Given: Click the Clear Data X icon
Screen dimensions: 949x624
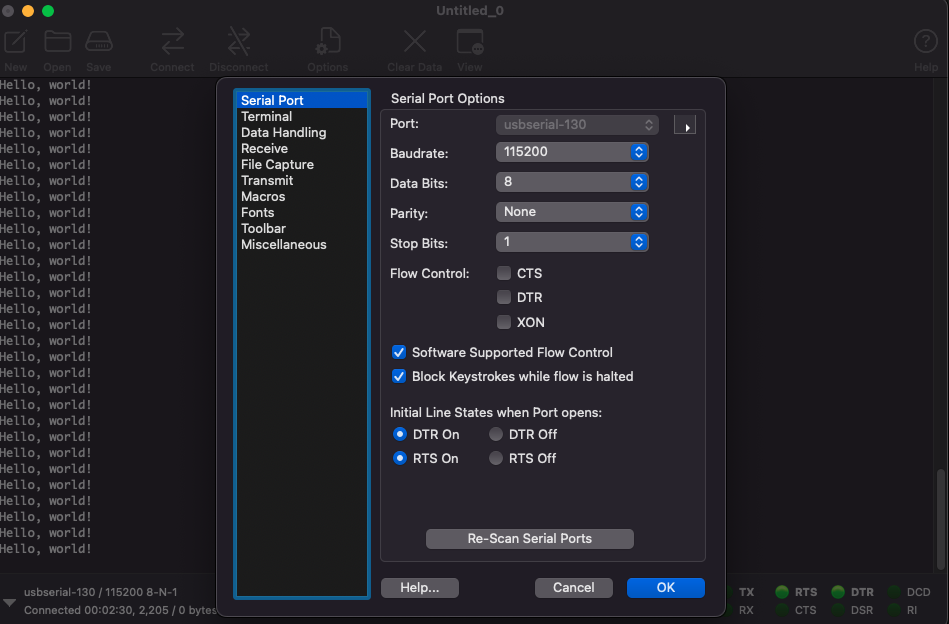Looking at the screenshot, I should [415, 42].
